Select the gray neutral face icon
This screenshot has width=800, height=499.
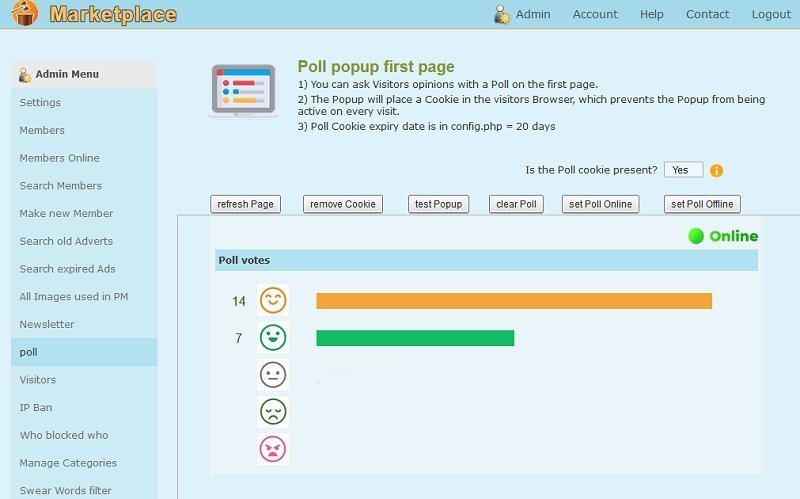pos(273,375)
